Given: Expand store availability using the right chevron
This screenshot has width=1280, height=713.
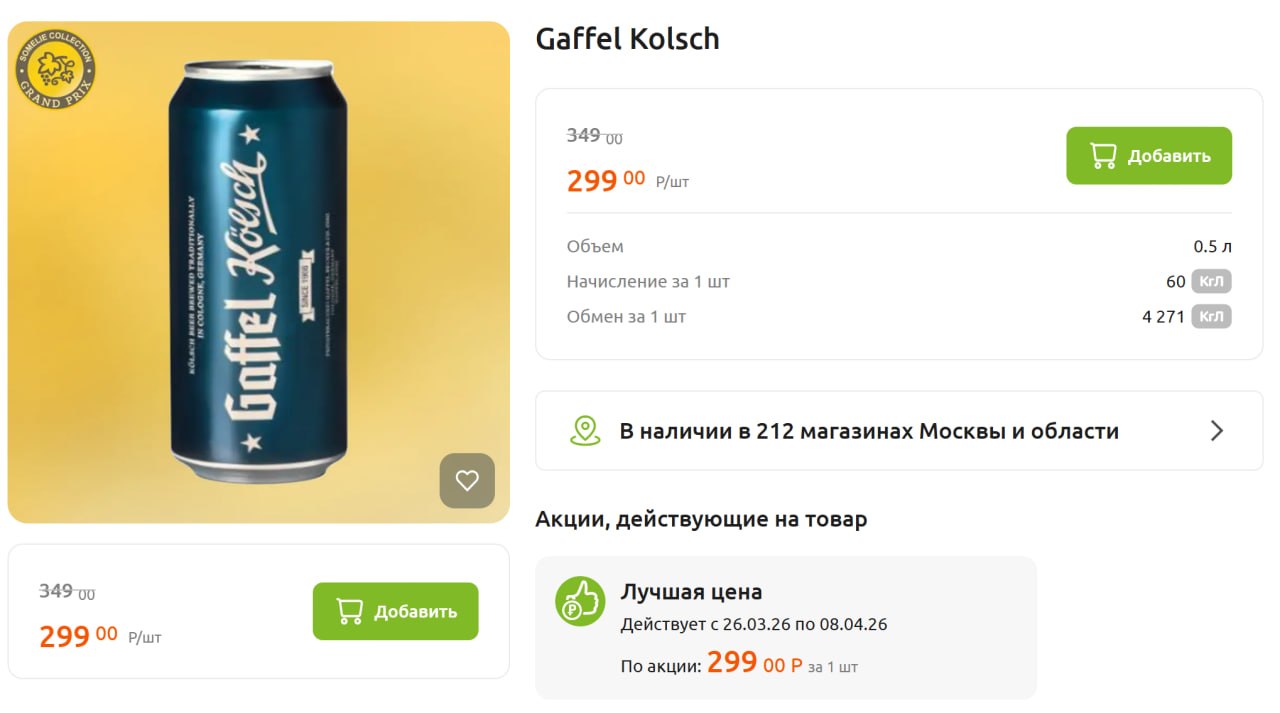Looking at the screenshot, I should [1217, 431].
